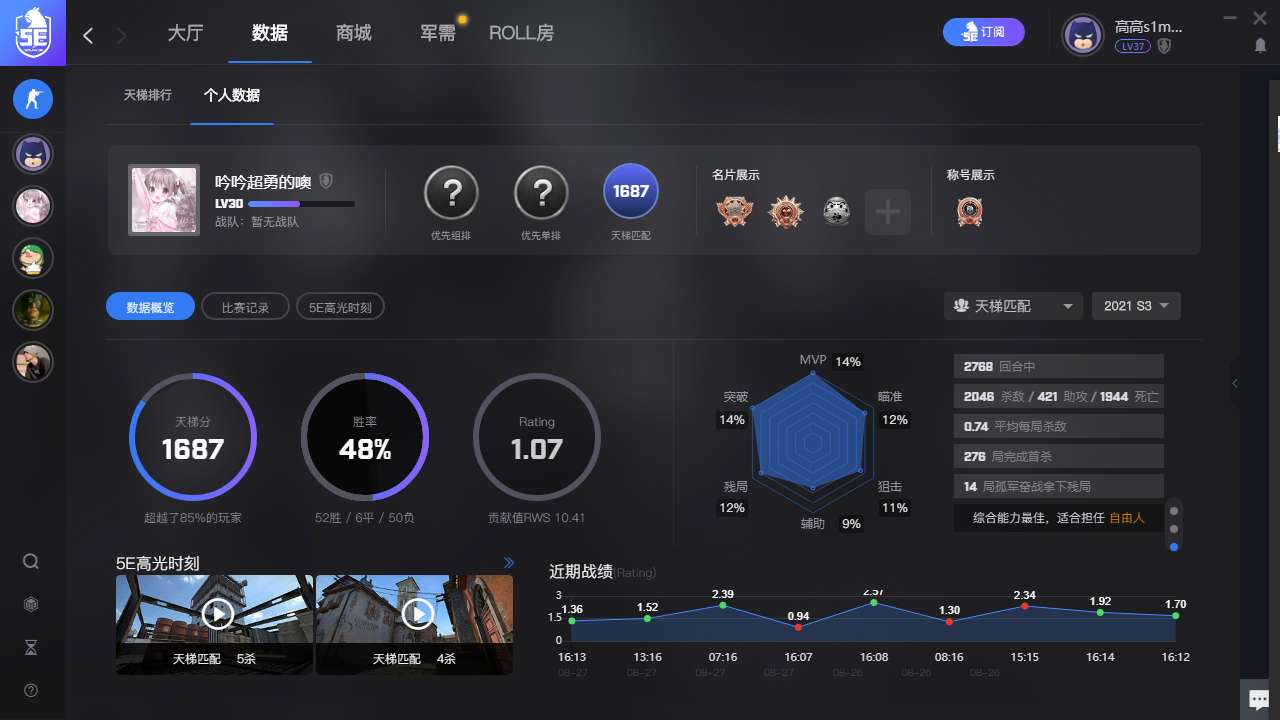Image resolution: width=1280 pixels, height=720 pixels.
Task: Open the chat bubble icon at bottom right
Action: click(1260, 700)
